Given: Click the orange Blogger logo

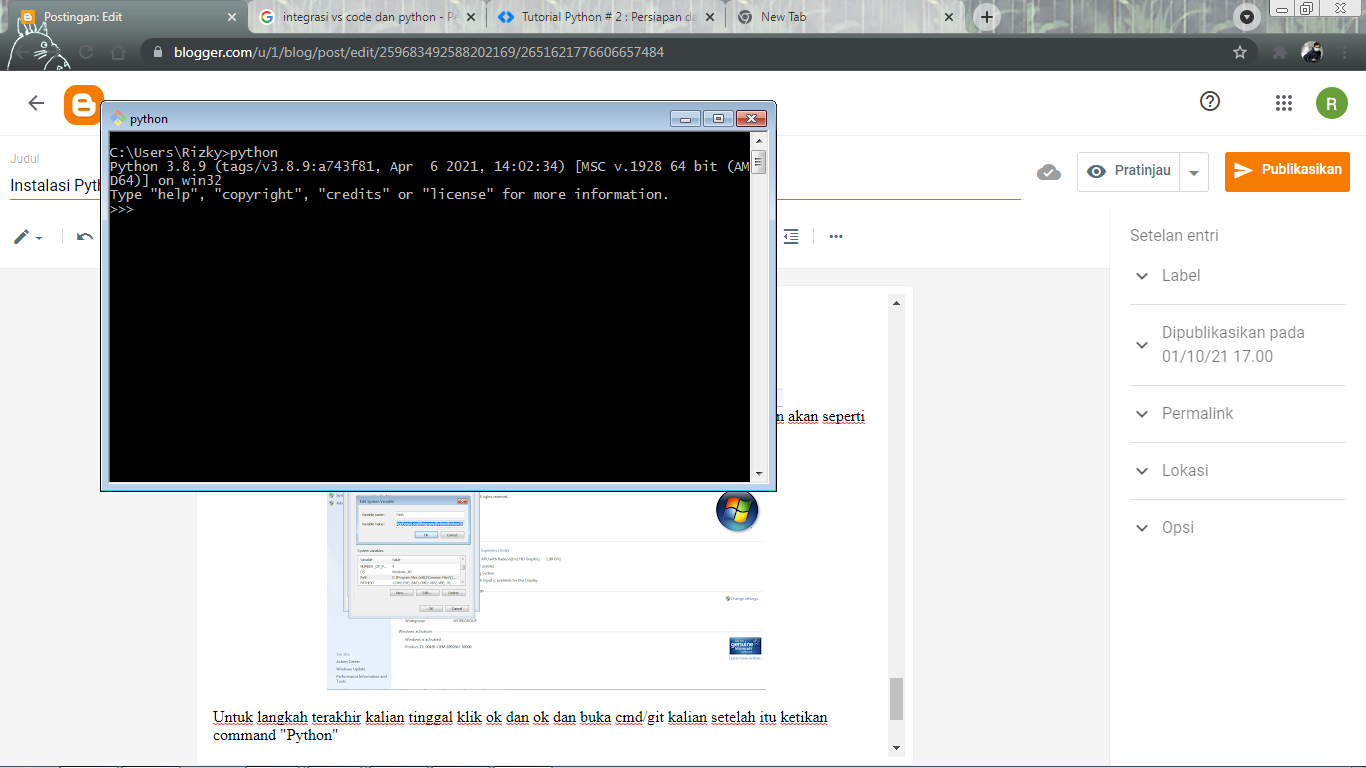Looking at the screenshot, I should (x=84, y=105).
